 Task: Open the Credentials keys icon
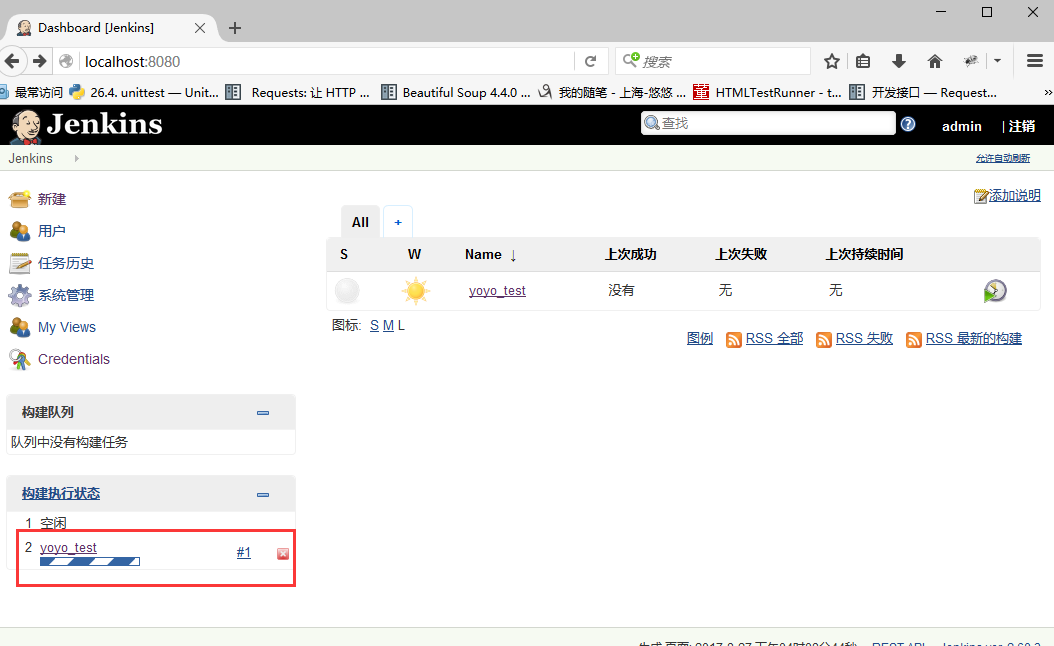(19, 360)
